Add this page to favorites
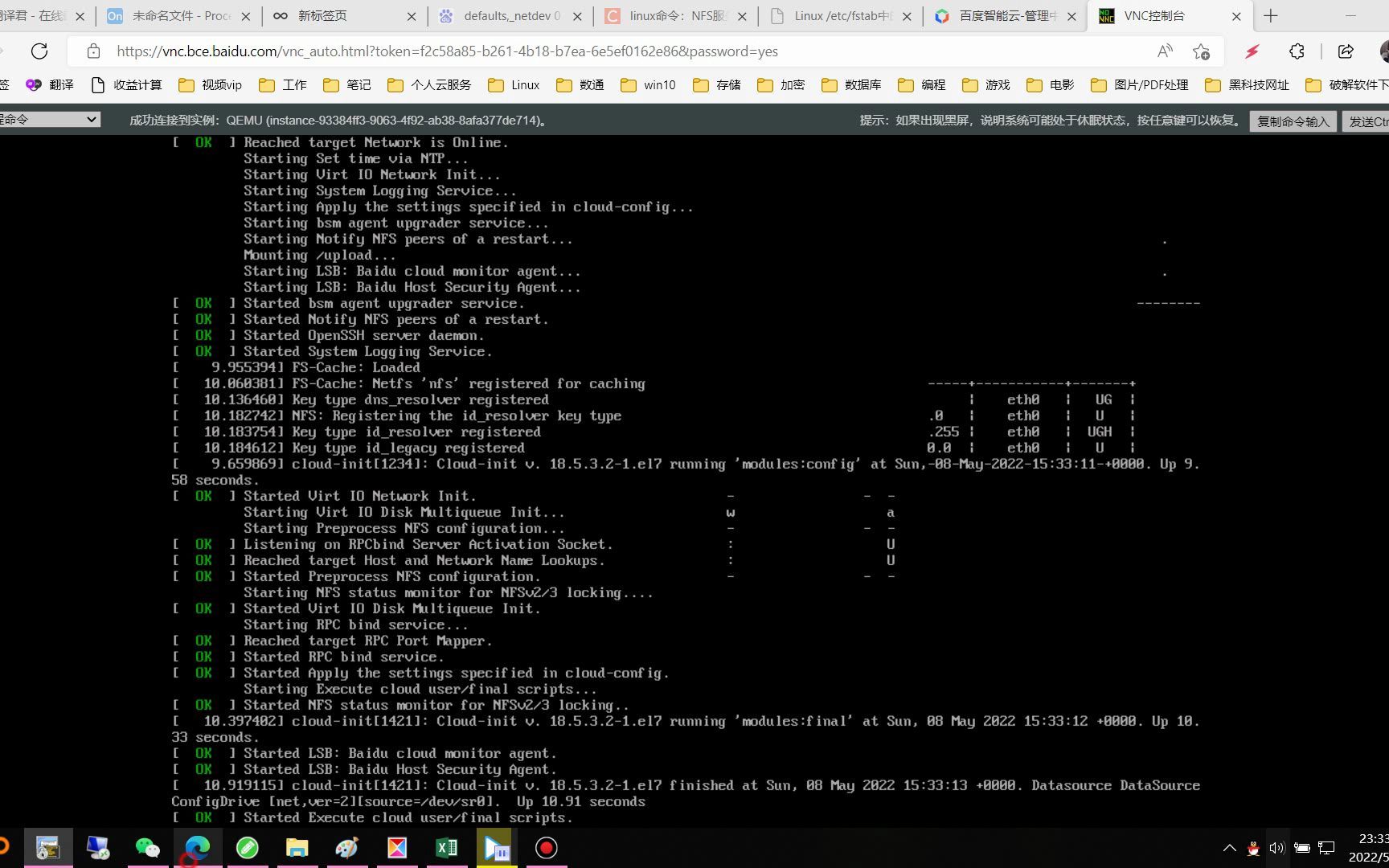 (1202, 51)
